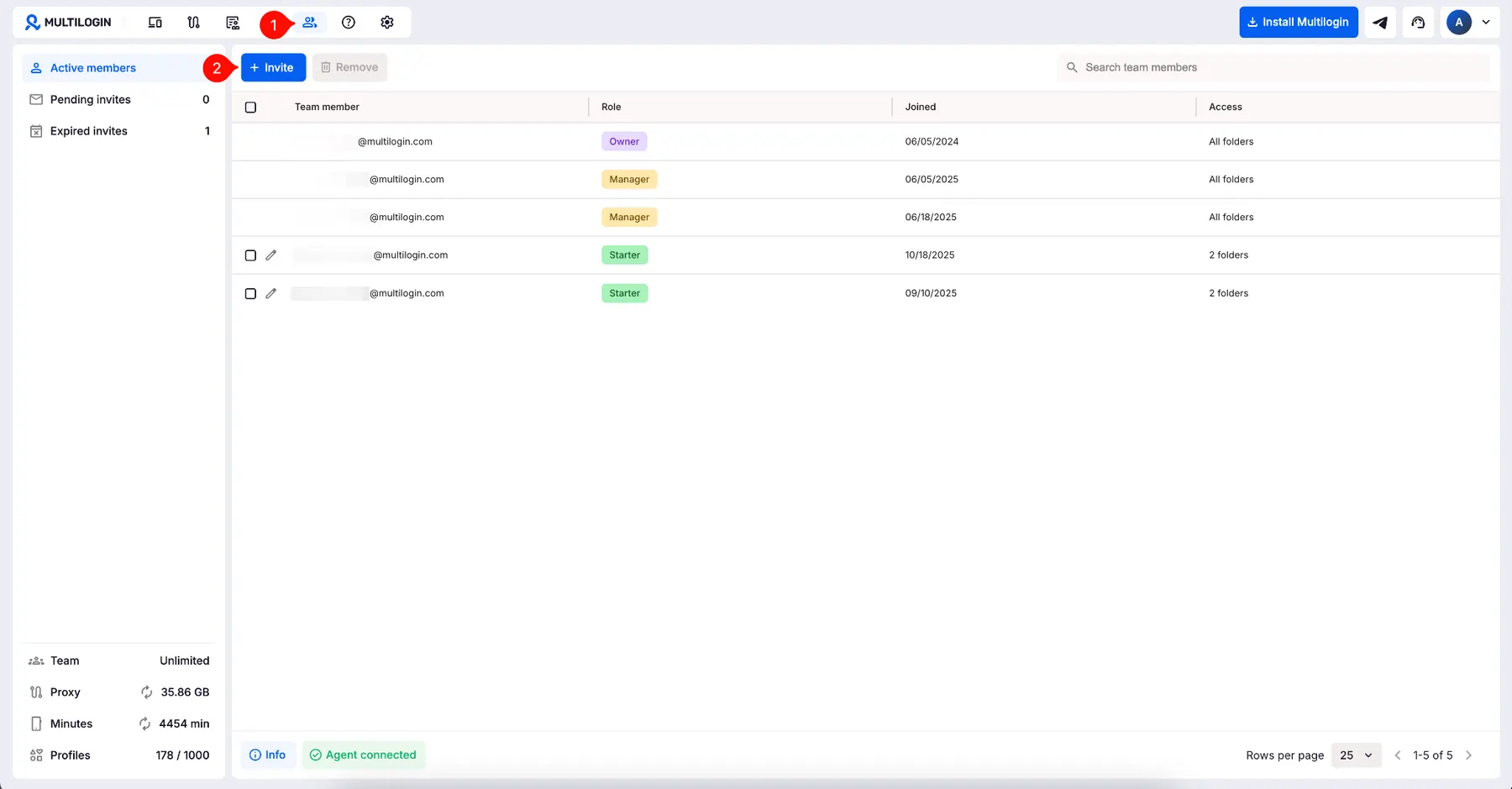
Task: Click the Proxy 35.86 GB value
Action: [x=185, y=692]
